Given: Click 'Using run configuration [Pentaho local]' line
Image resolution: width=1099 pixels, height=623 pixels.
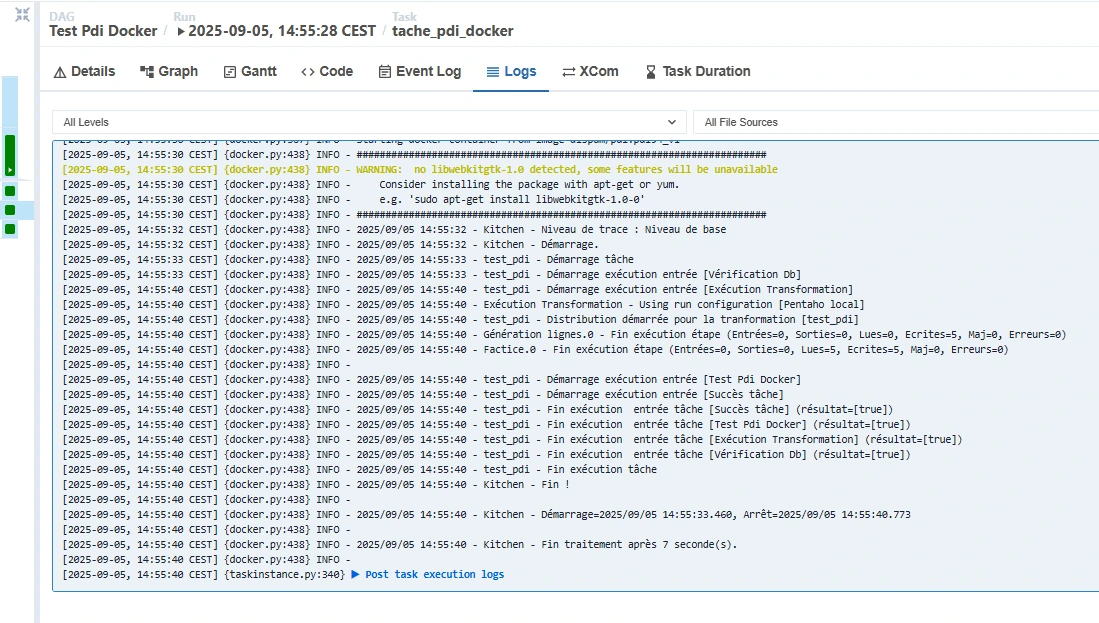Looking at the screenshot, I should (x=463, y=304).
